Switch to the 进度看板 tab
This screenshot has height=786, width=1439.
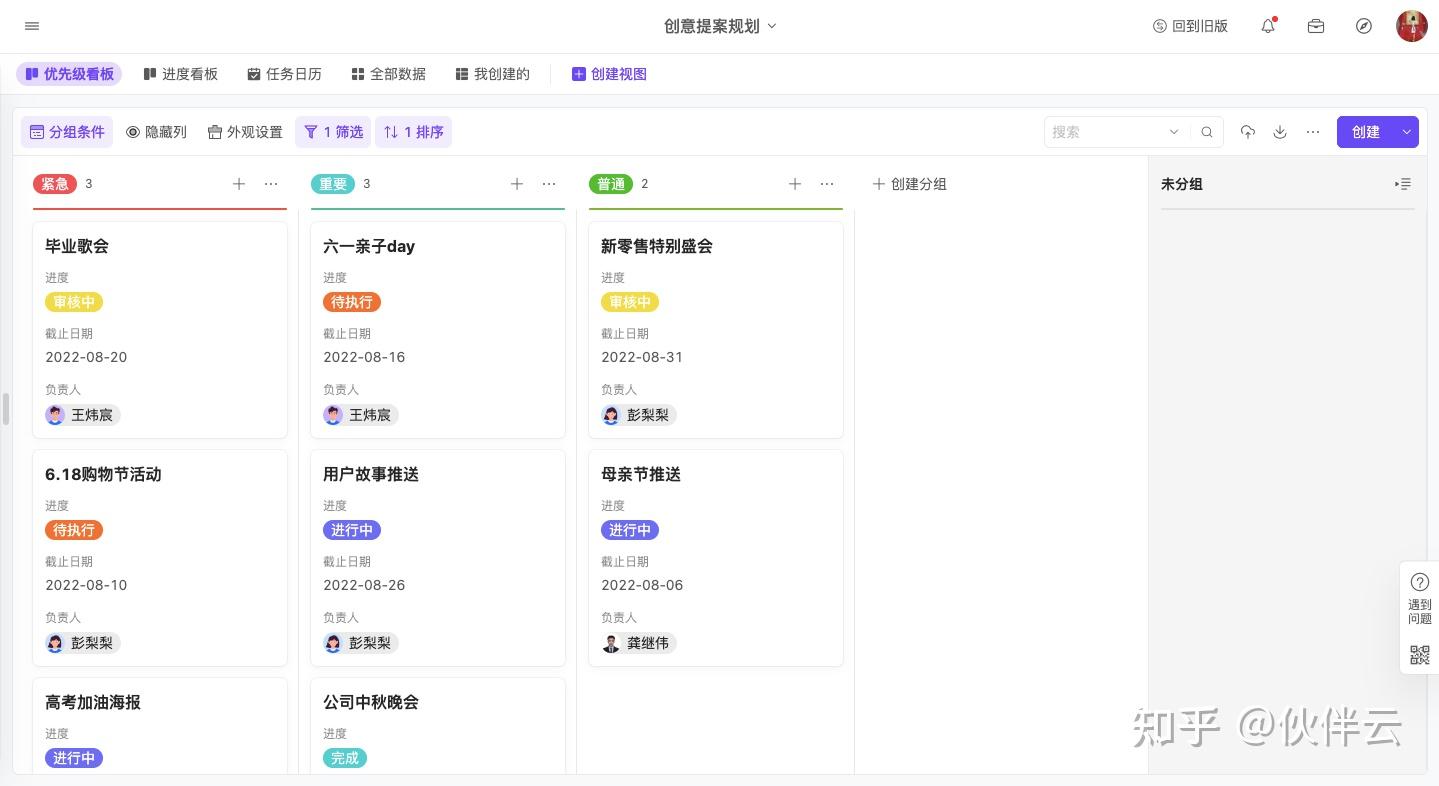tap(181, 74)
